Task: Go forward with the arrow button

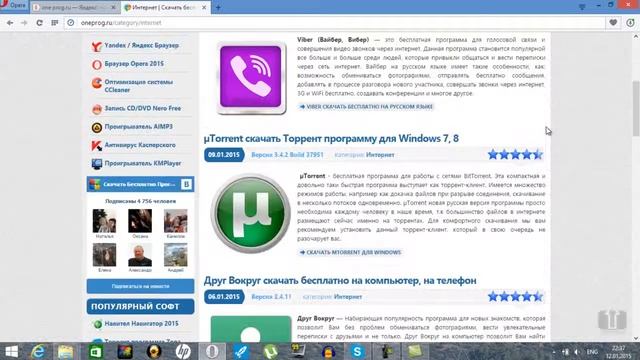Action: (x=24, y=23)
